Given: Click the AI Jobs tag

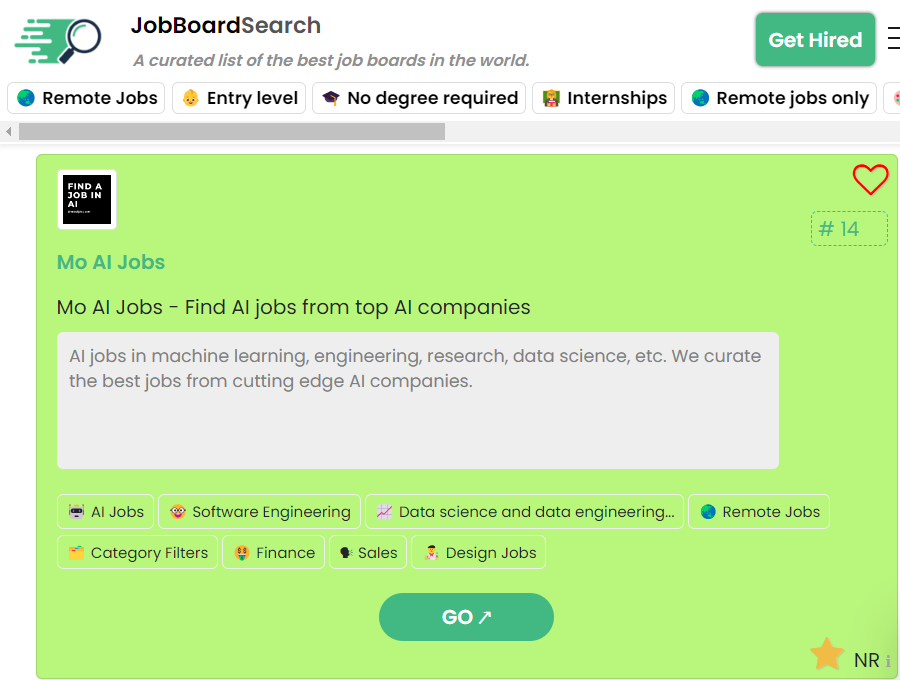Looking at the screenshot, I should [x=106, y=512].
